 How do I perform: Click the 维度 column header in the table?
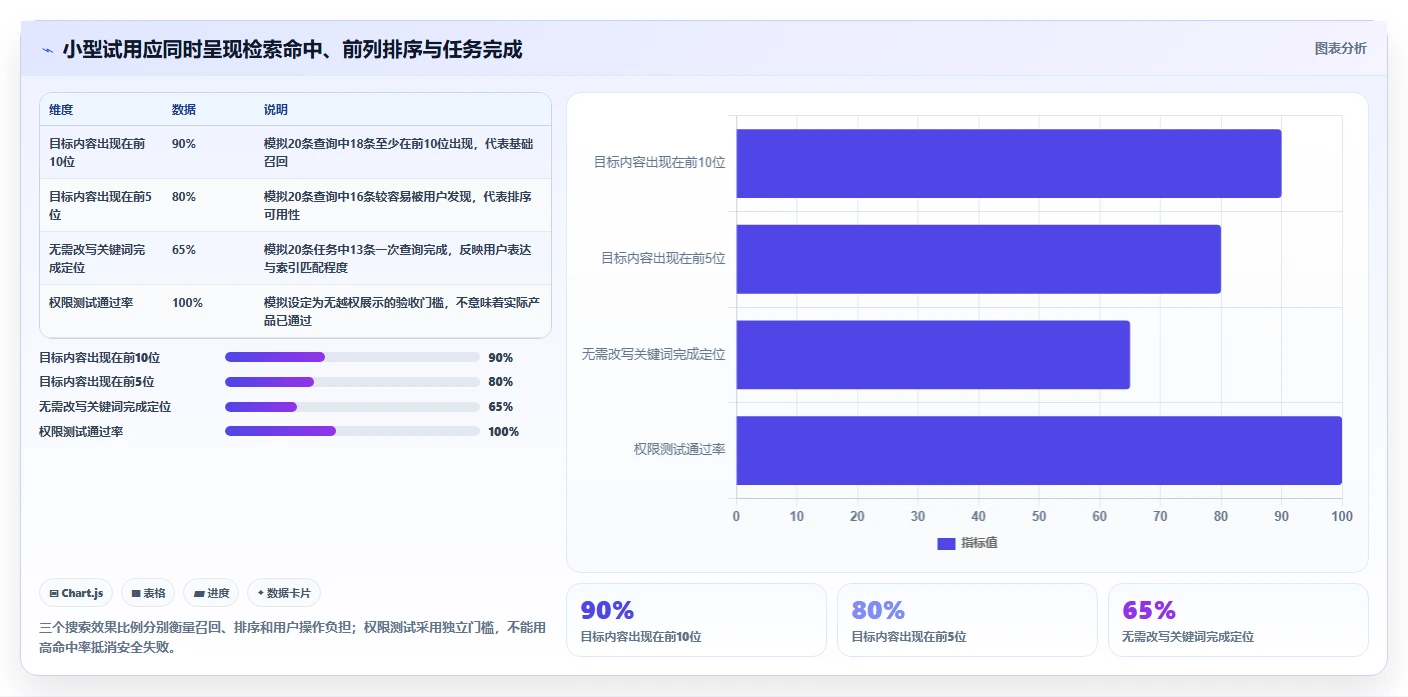point(61,109)
